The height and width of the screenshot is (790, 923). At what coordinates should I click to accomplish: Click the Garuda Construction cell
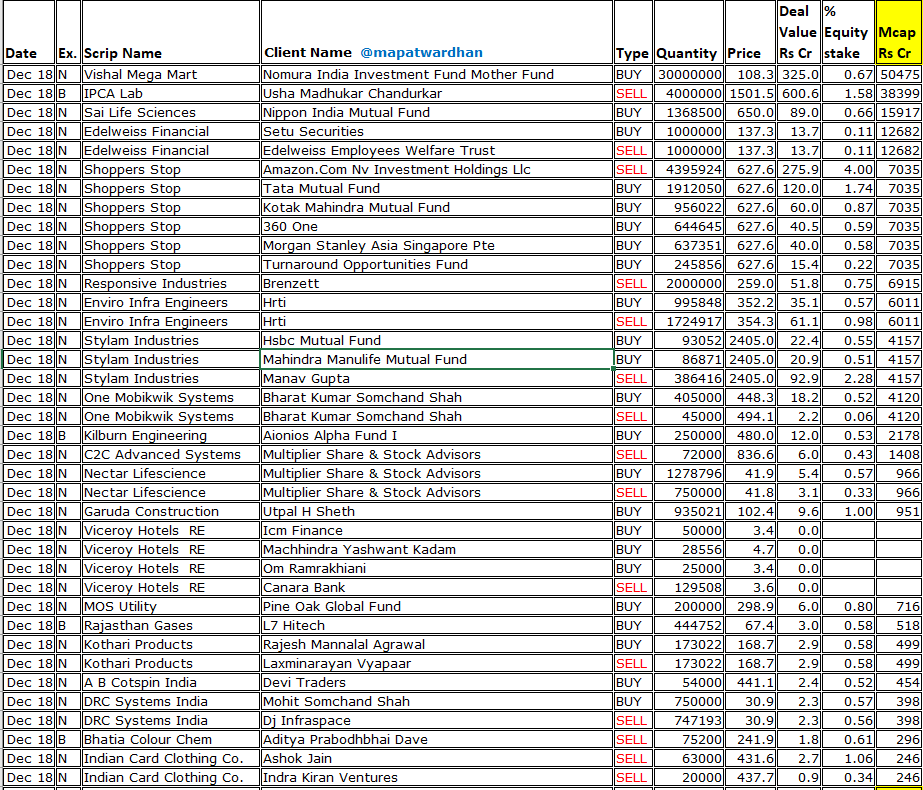(x=171, y=512)
